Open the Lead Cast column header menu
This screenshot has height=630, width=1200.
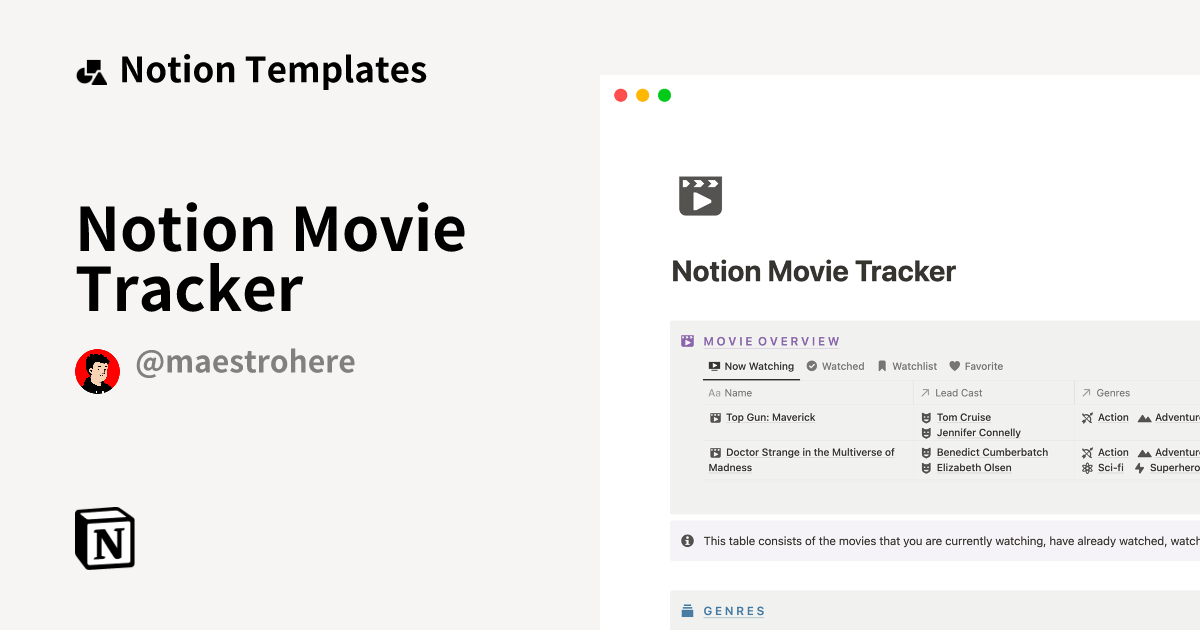point(994,393)
